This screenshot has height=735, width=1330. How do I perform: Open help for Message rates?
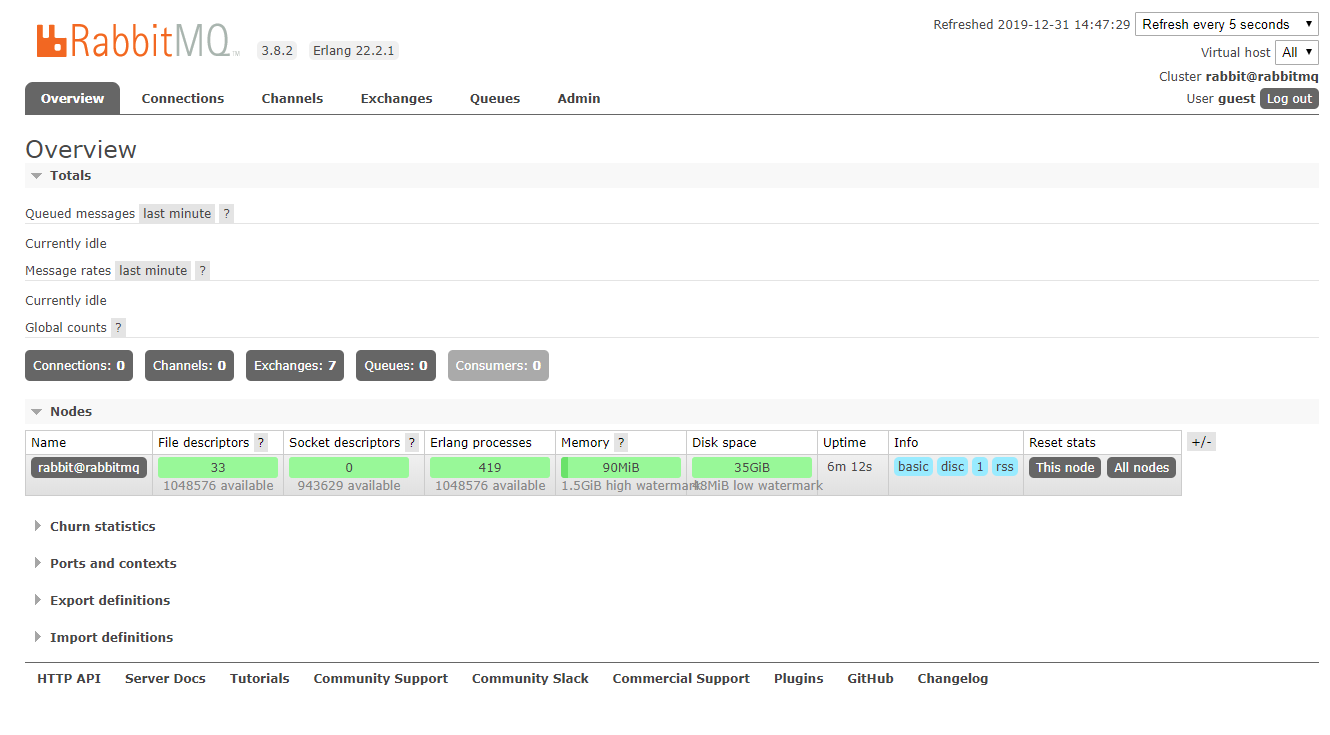click(x=203, y=270)
